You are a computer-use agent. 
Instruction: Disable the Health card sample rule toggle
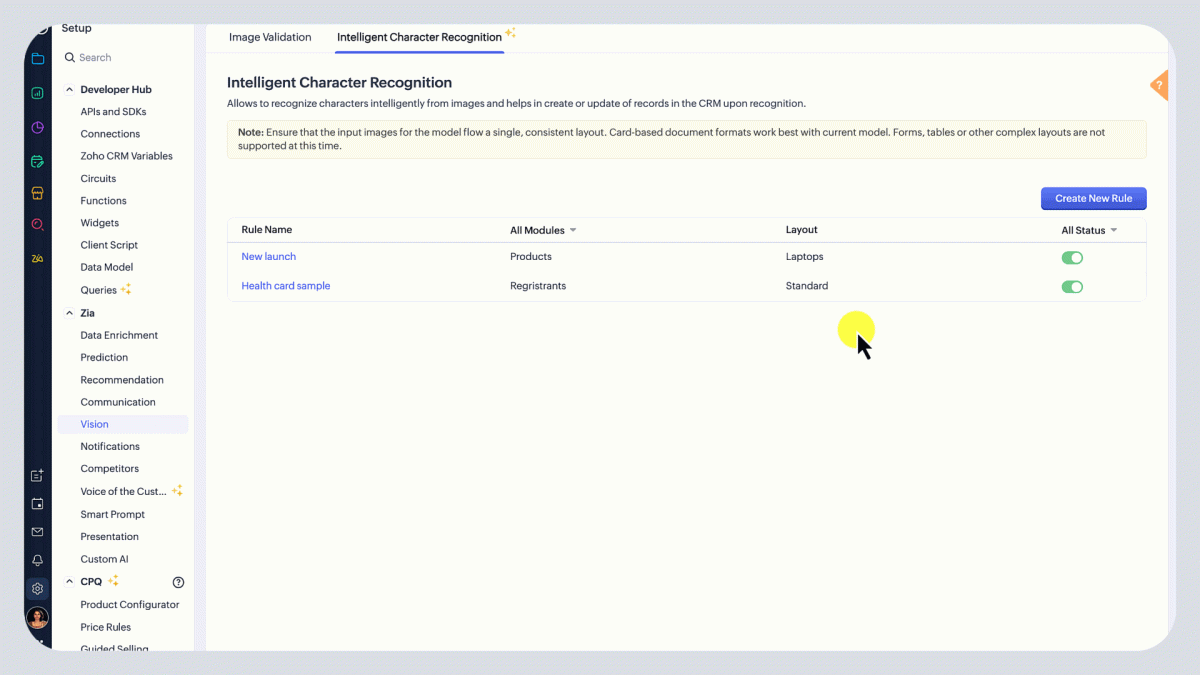[1072, 287]
